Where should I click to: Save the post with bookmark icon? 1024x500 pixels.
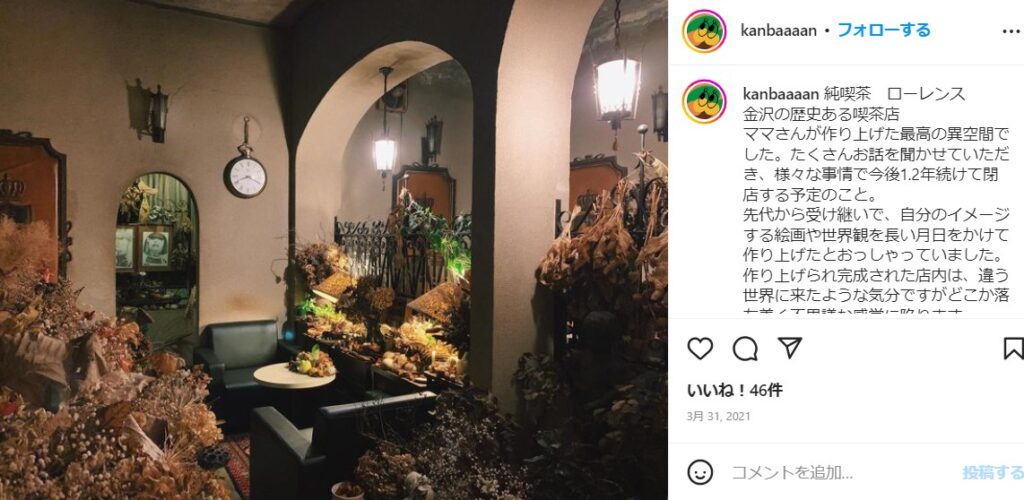point(1014,349)
